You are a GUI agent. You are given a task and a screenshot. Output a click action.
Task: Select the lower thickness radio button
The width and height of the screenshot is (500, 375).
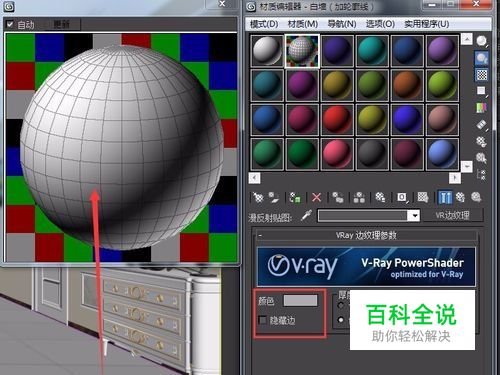click(x=341, y=320)
